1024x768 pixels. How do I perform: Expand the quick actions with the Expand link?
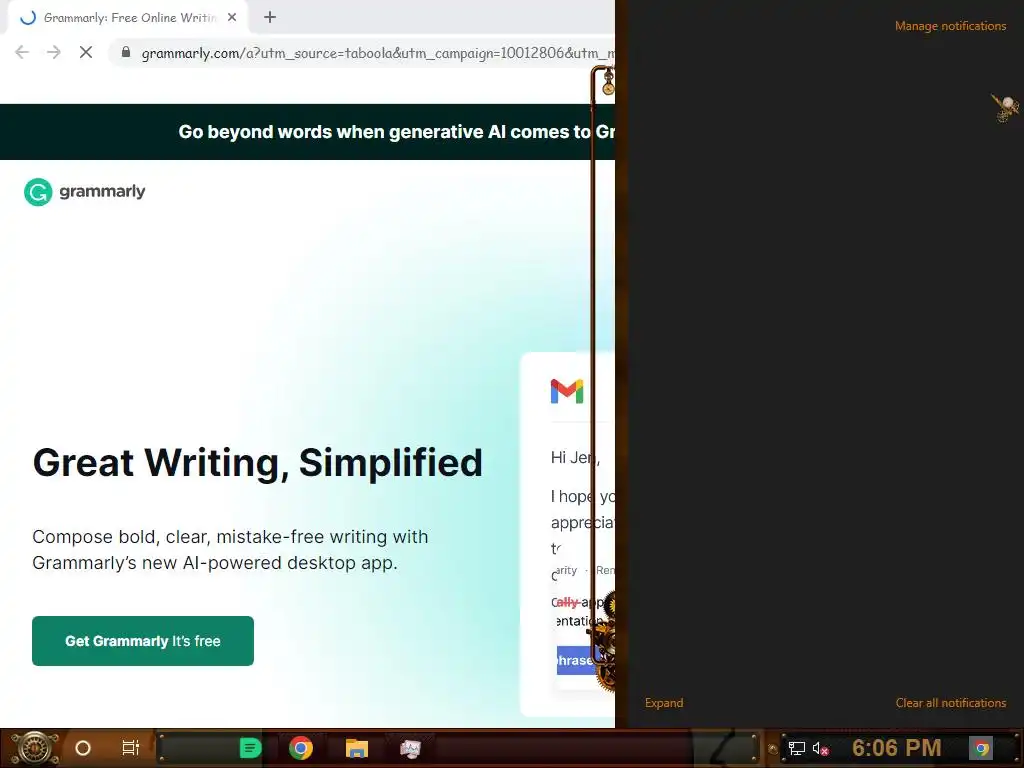664,703
